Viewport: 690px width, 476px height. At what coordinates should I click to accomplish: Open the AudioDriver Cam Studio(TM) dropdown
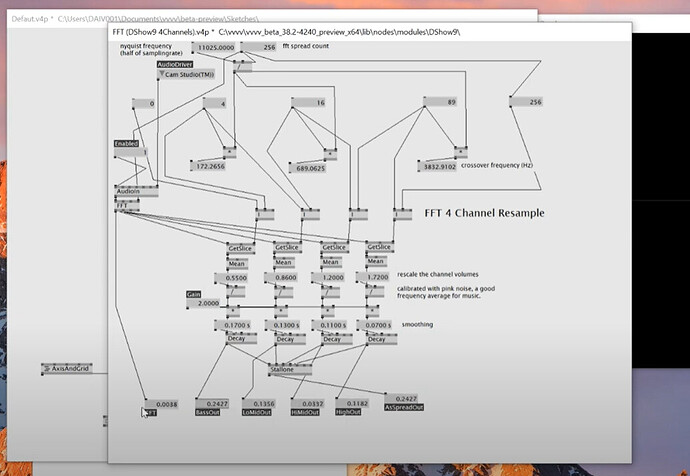[x=186, y=74]
